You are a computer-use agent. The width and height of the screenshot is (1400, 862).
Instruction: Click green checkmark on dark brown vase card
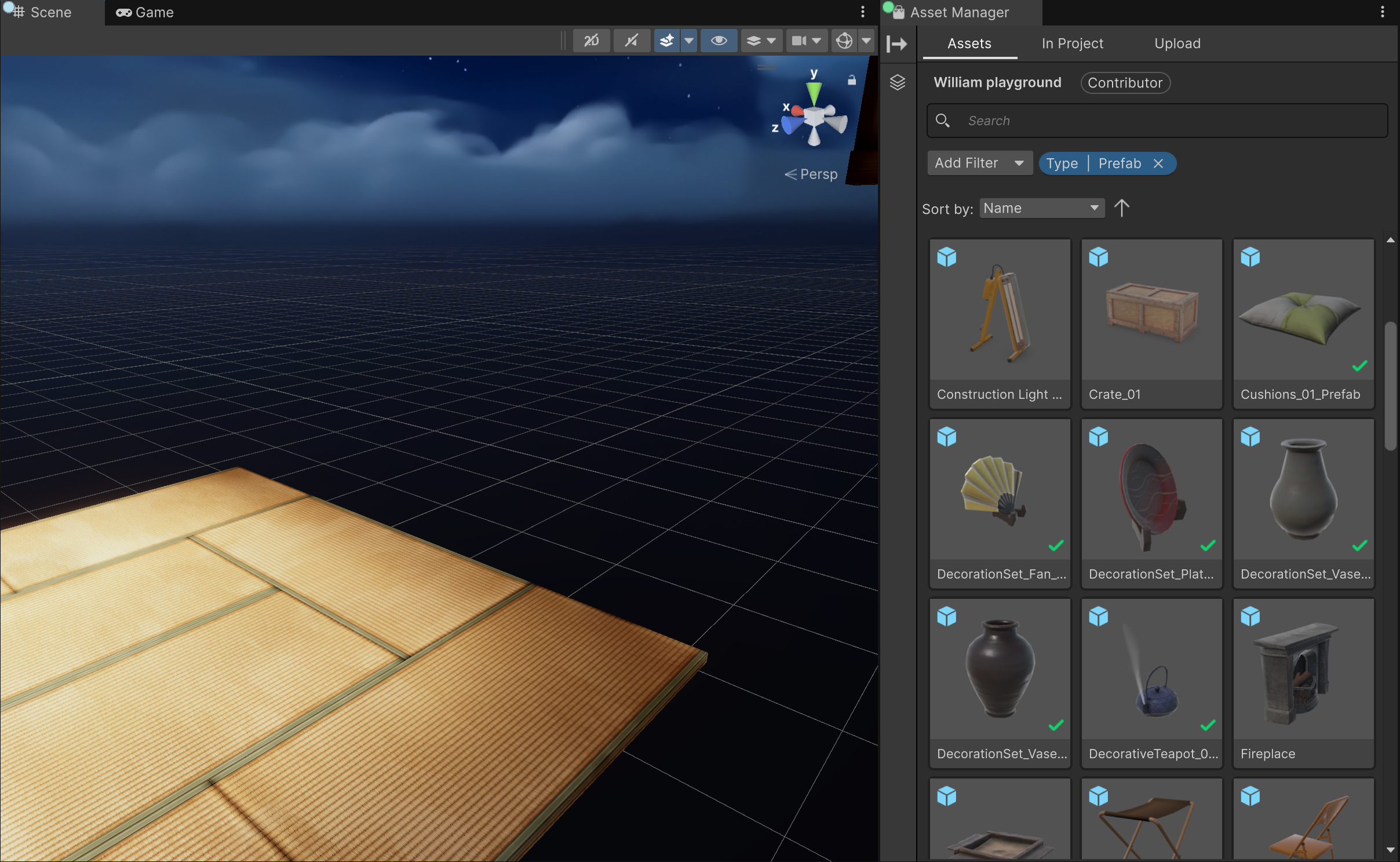tap(1056, 725)
